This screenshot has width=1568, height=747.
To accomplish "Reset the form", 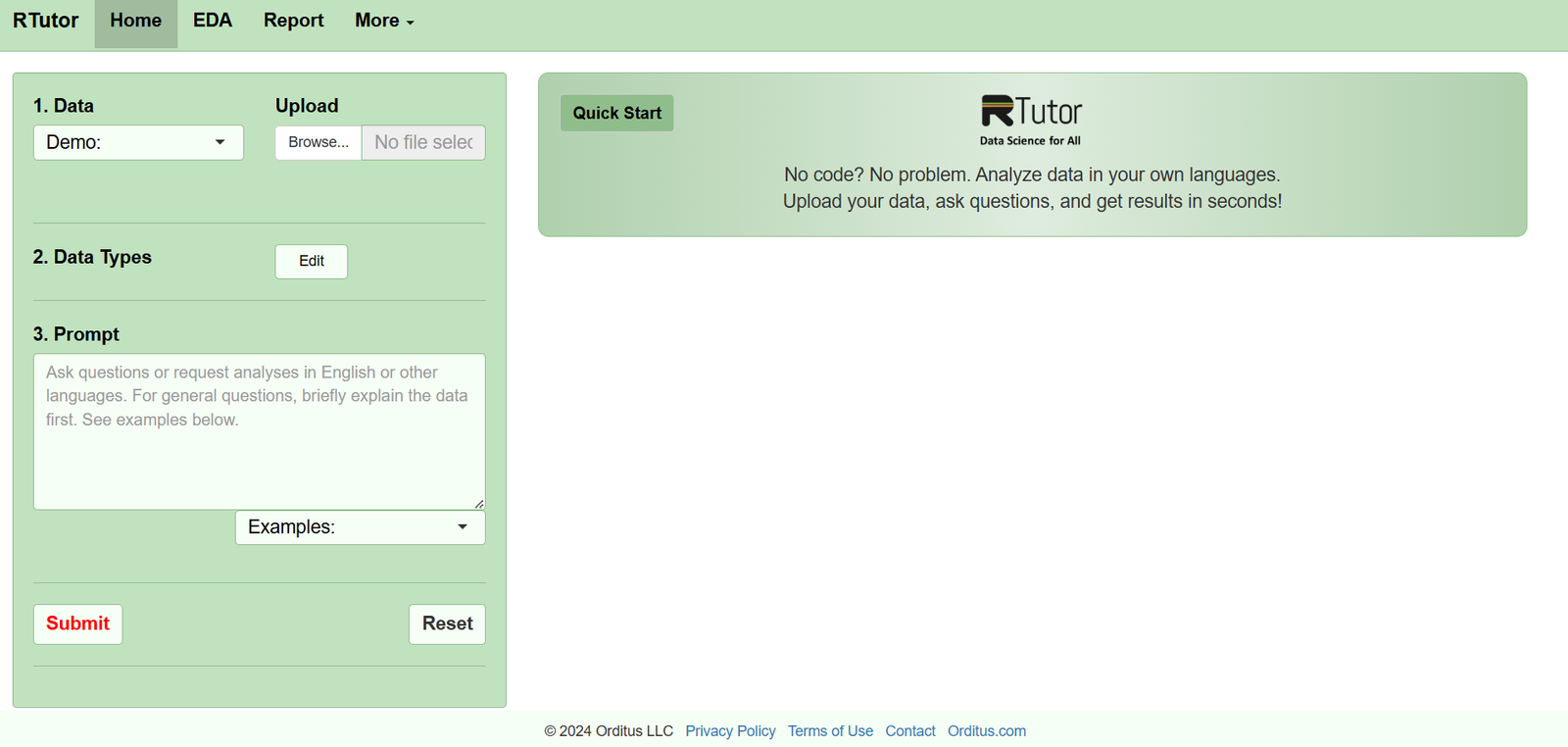I will point(447,624).
